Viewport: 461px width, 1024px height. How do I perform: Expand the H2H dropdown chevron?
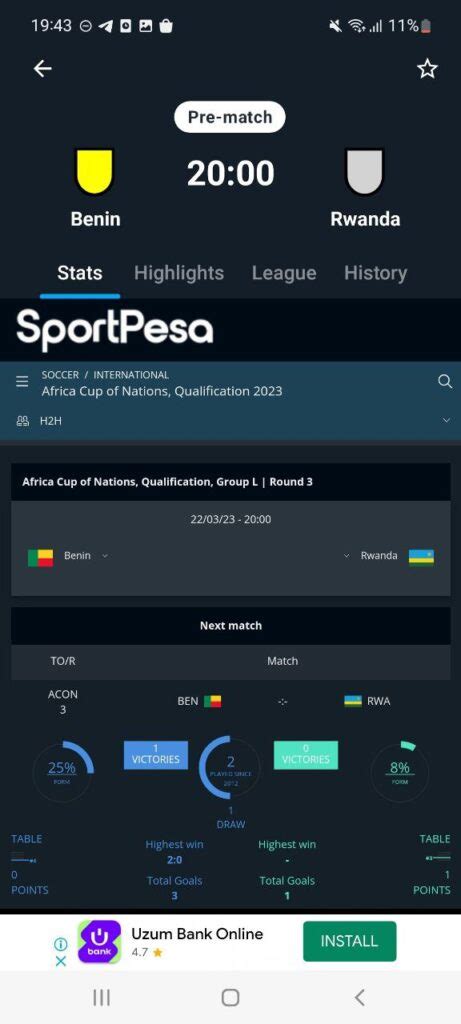point(447,421)
